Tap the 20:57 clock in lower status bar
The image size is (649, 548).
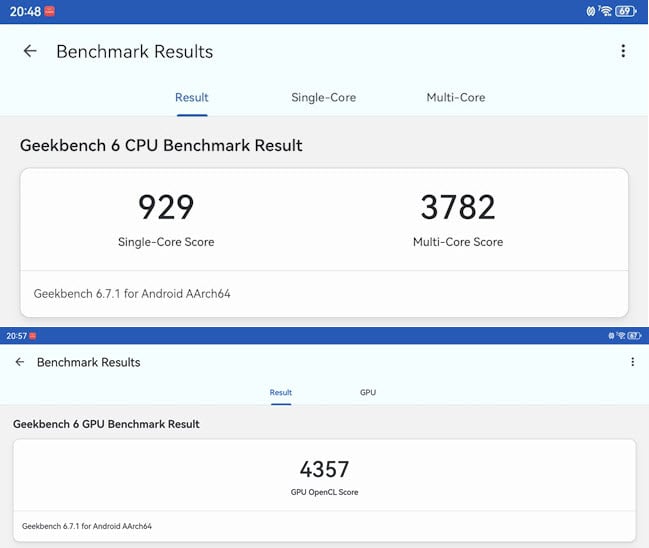[x=17, y=336]
